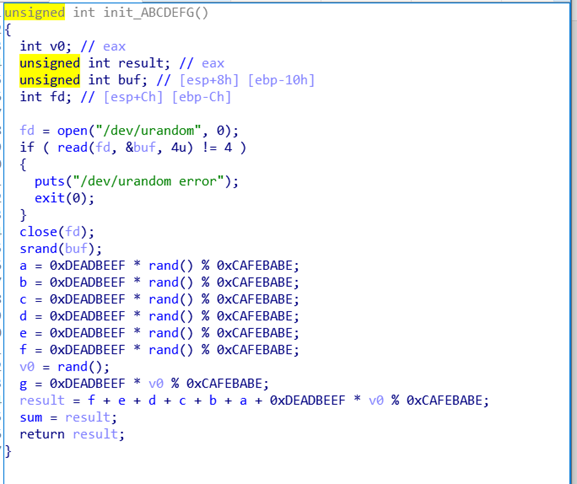Viewport: 577px width, 484px height.
Task: Click the srand function call
Action: 38,249
